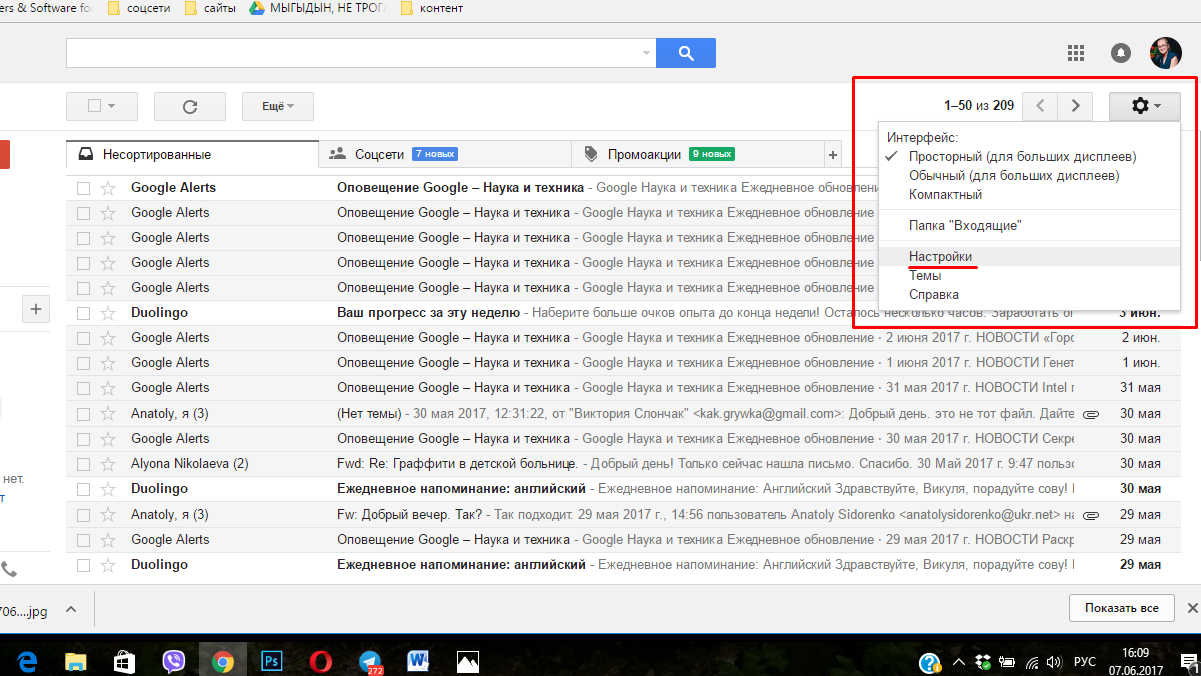Open the notifications bell
Image resolution: width=1201 pixels, height=676 pixels.
point(1121,53)
